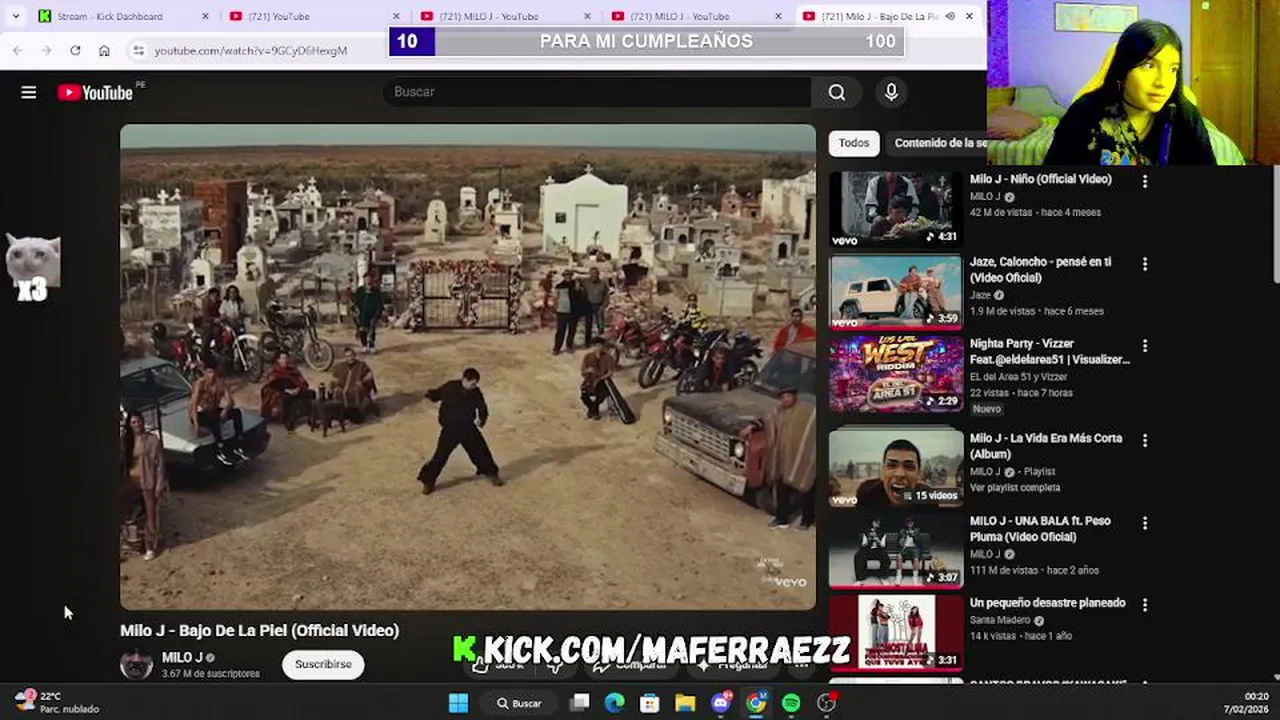The width and height of the screenshot is (1280, 720).
Task: Open Milo J - Niño (Official Video) title
Action: [x=1040, y=179]
